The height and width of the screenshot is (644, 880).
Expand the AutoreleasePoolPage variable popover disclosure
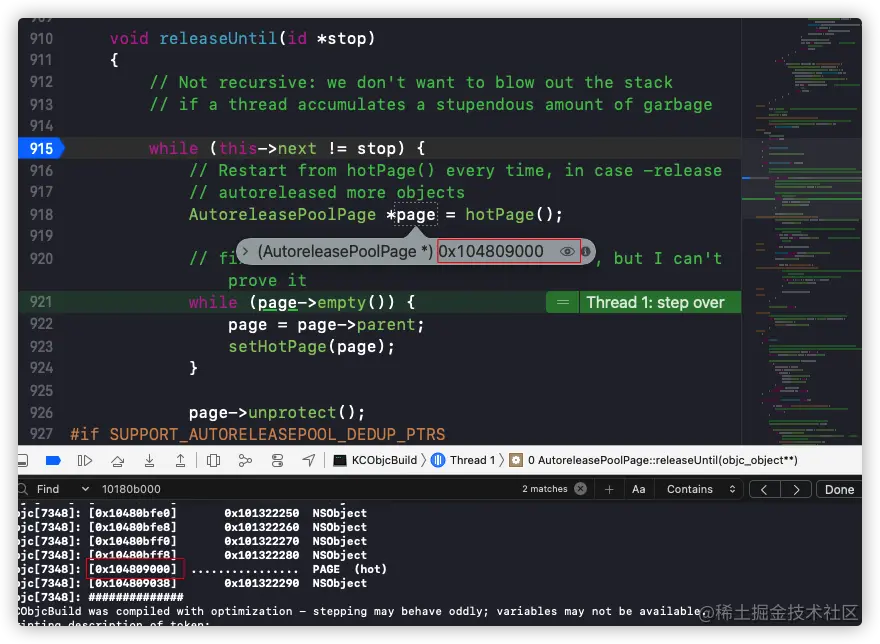click(x=245, y=252)
